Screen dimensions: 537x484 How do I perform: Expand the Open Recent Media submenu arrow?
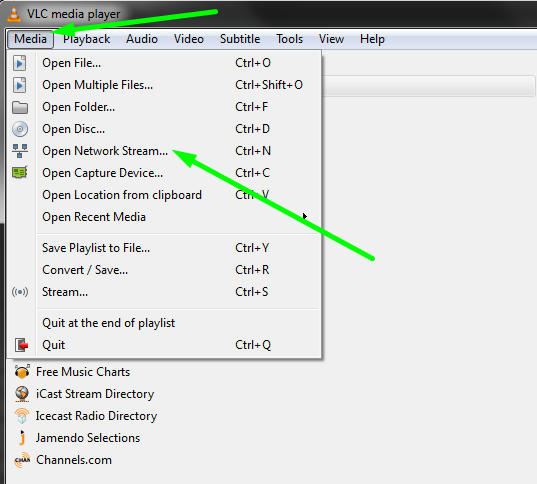click(304, 216)
